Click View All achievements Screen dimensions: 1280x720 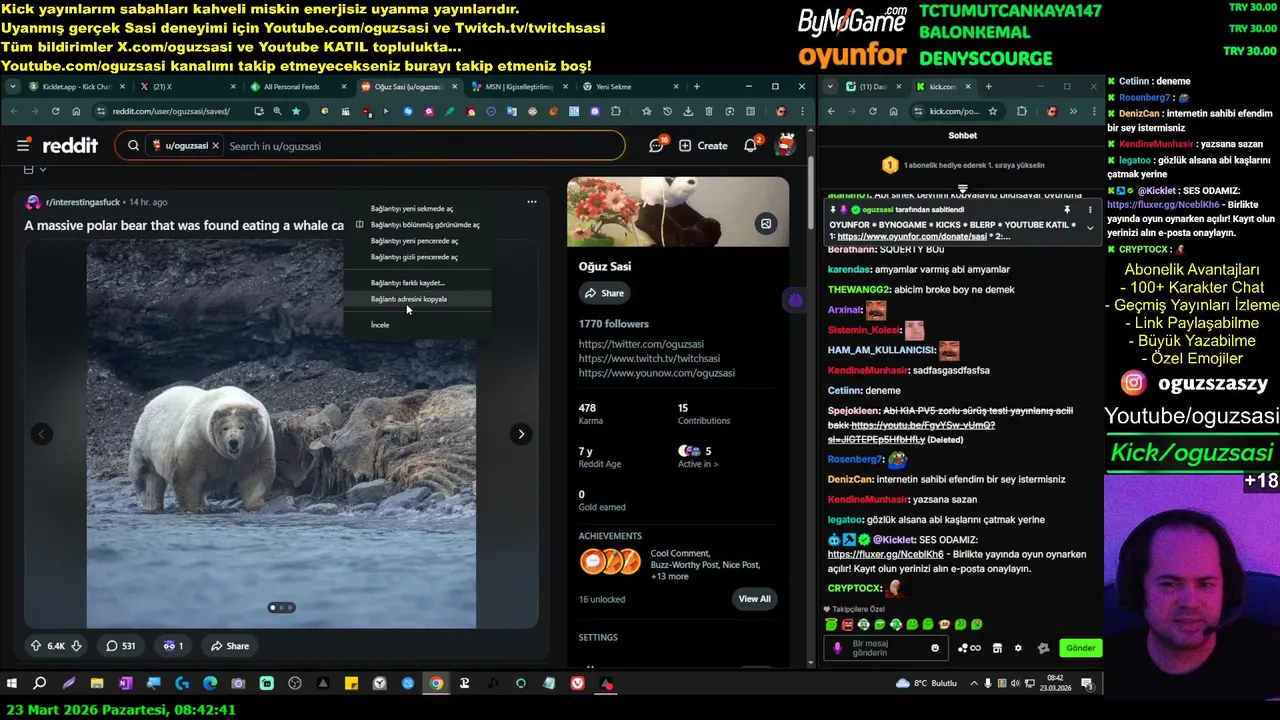(x=754, y=599)
